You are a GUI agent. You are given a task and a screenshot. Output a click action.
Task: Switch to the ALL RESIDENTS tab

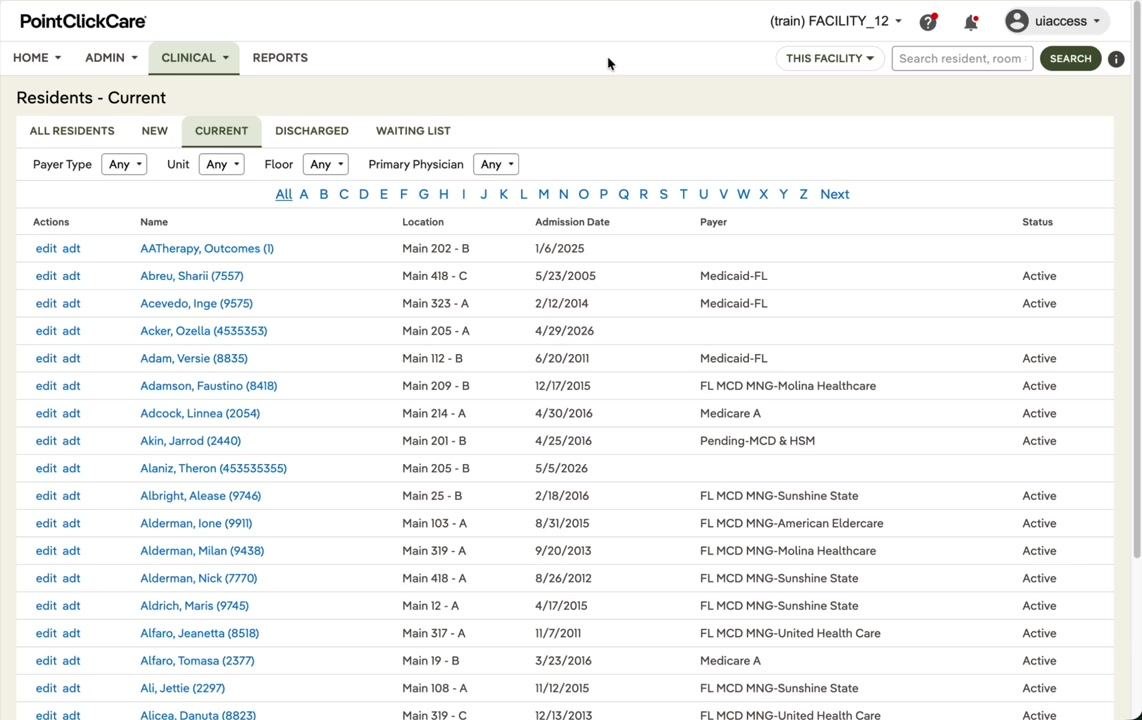point(72,131)
